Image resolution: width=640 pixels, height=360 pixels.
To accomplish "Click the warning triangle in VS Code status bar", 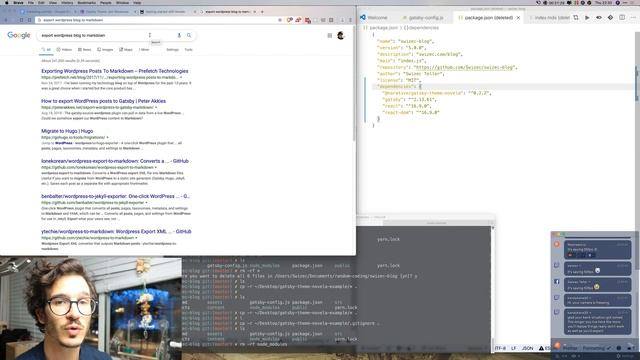I will (x=541, y=348).
